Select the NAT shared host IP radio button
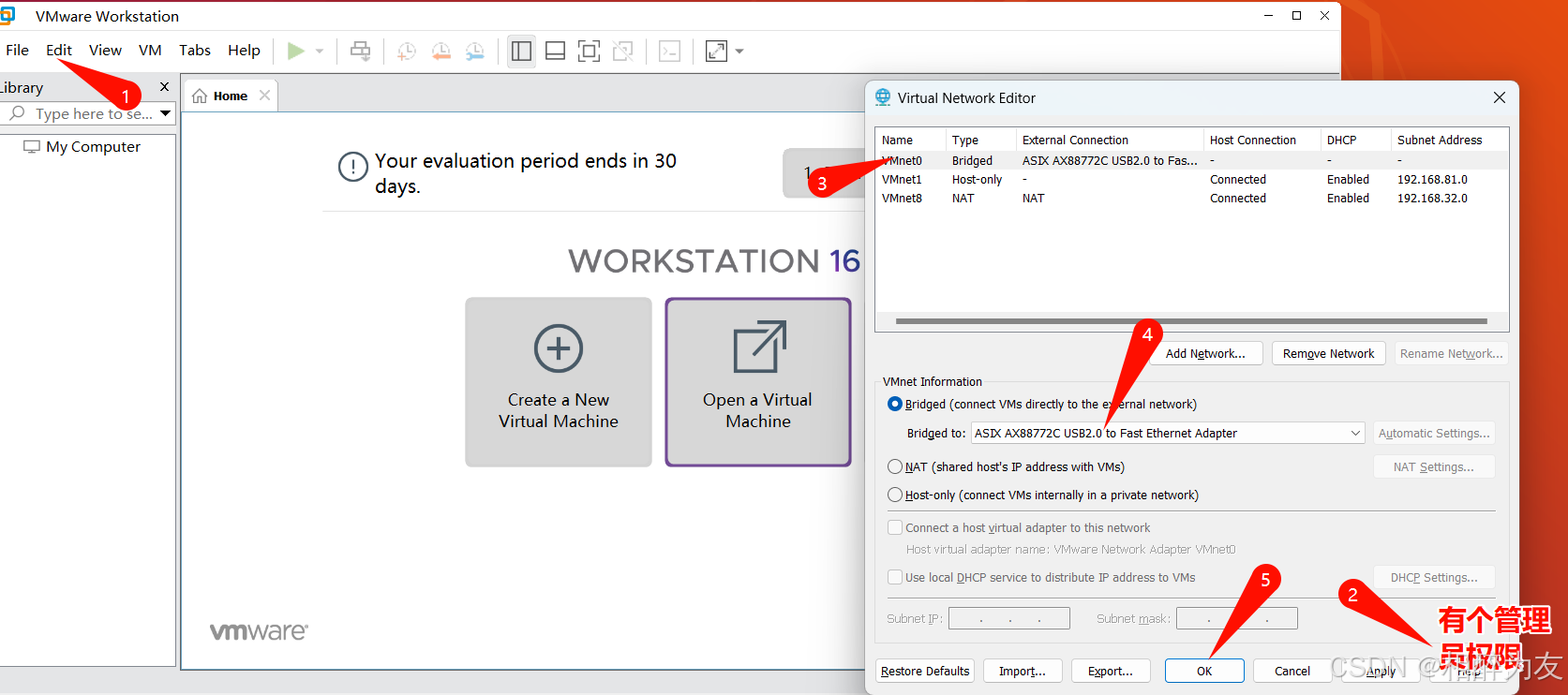1568x695 pixels. click(895, 466)
